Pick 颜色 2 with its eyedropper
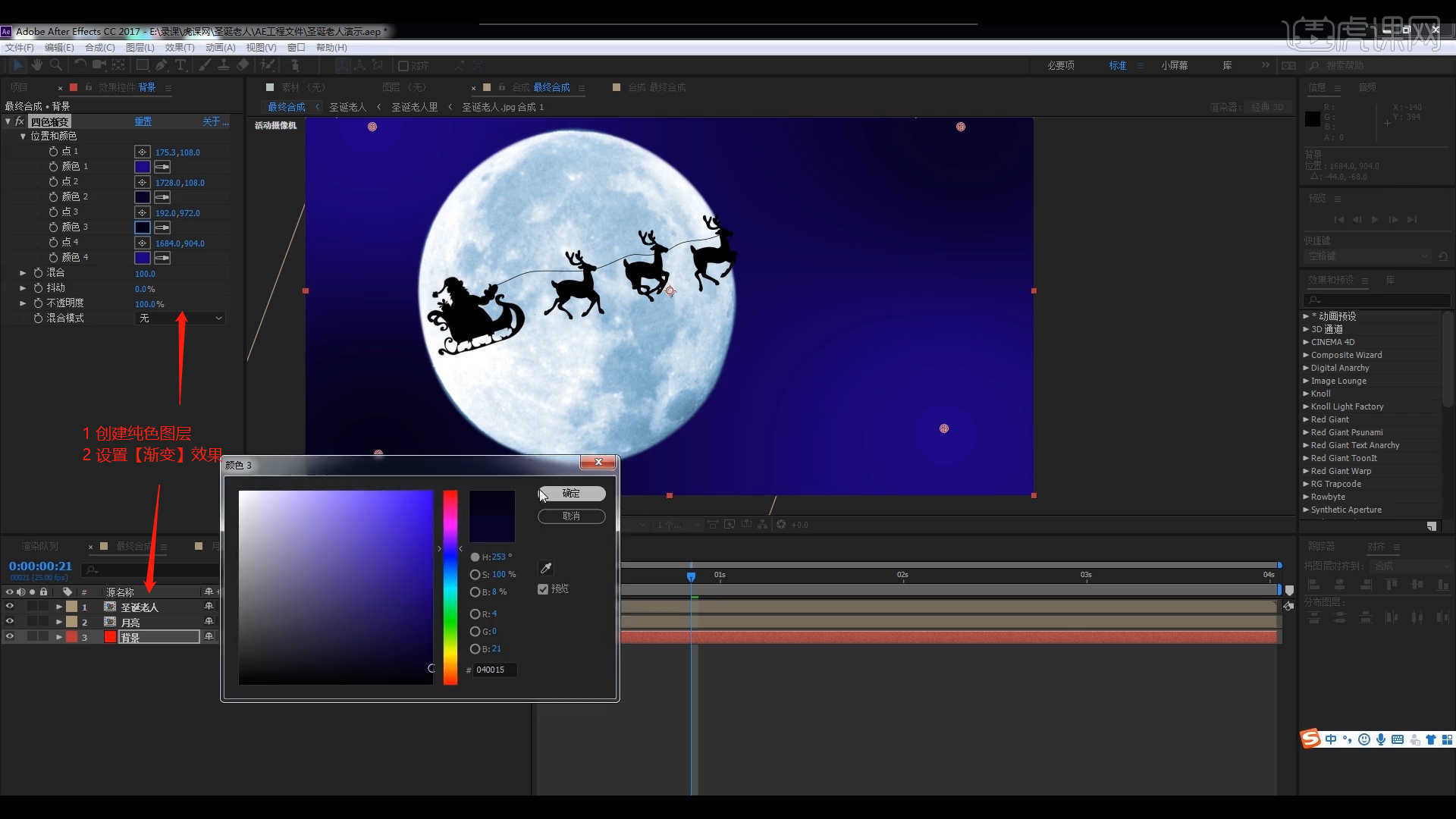The height and width of the screenshot is (819, 1456). coord(162,197)
